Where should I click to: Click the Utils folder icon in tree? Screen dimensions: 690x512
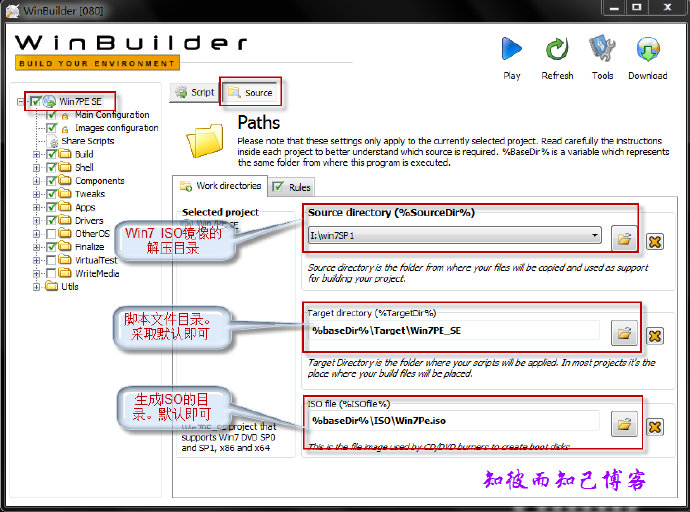(x=51, y=286)
